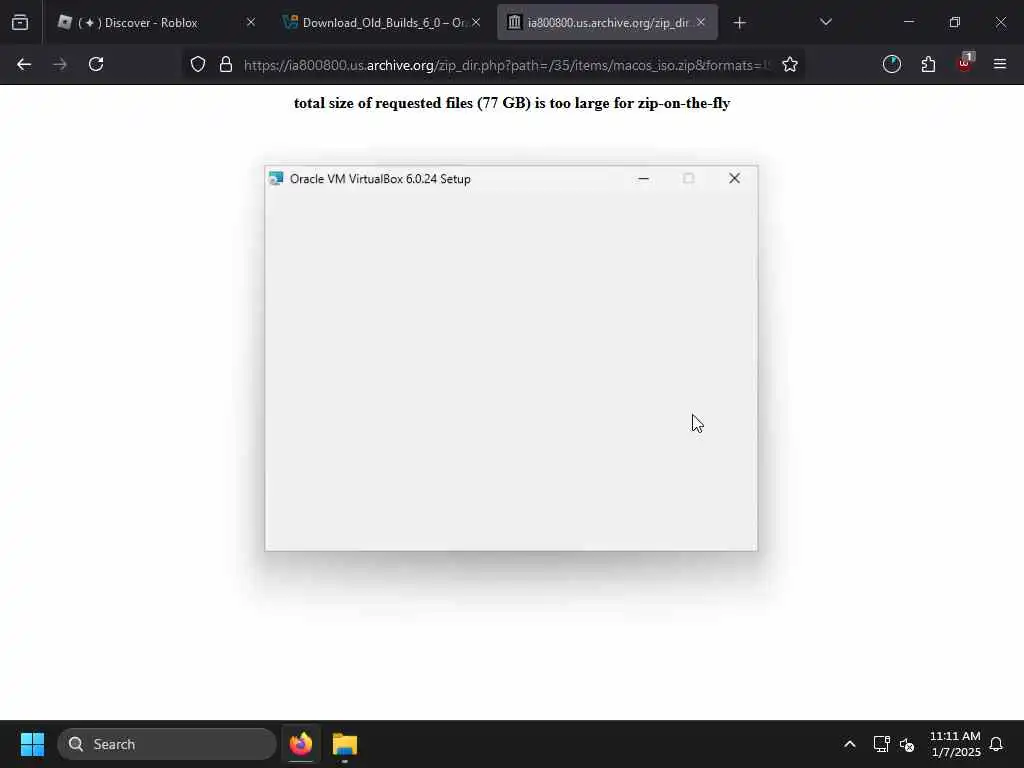Restore down the Firefox window

pos(955,22)
